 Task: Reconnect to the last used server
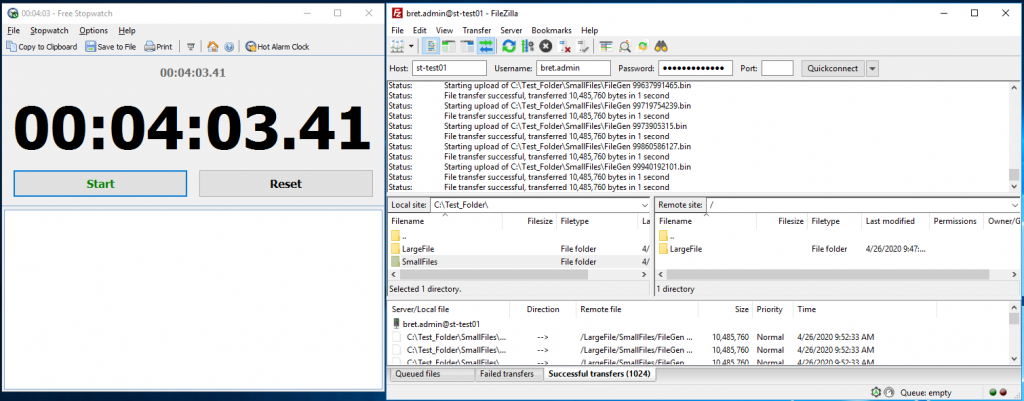[x=583, y=46]
